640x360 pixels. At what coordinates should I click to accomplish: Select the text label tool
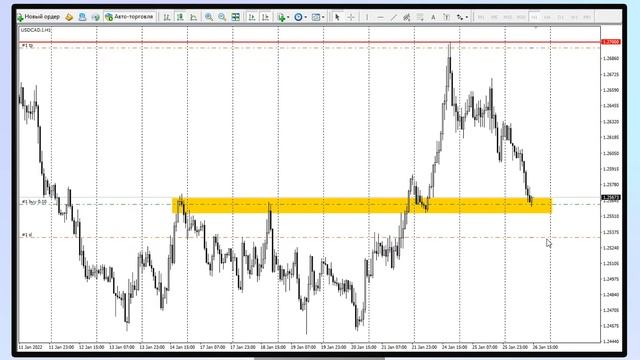[447, 17]
